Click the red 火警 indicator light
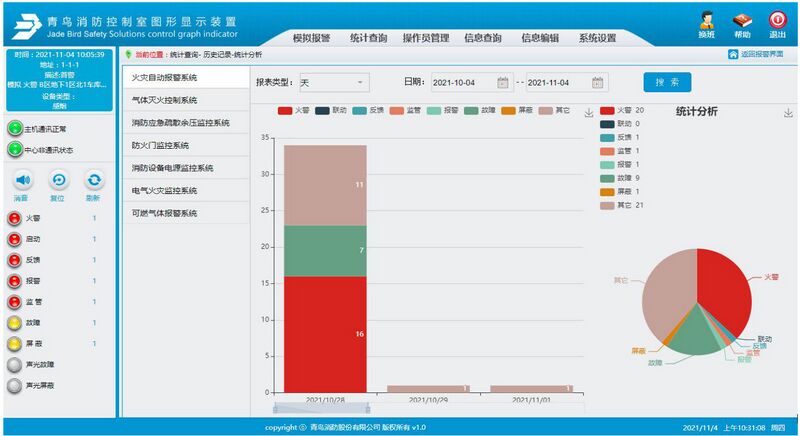Viewport: 800px width, 436px height. 14,218
